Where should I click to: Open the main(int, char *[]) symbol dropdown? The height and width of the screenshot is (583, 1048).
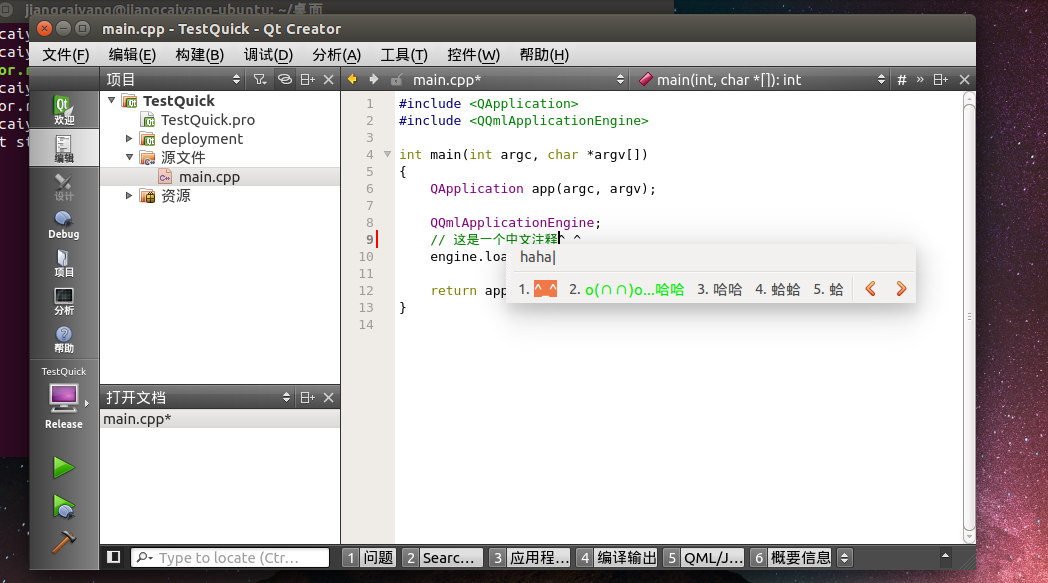[x=762, y=80]
